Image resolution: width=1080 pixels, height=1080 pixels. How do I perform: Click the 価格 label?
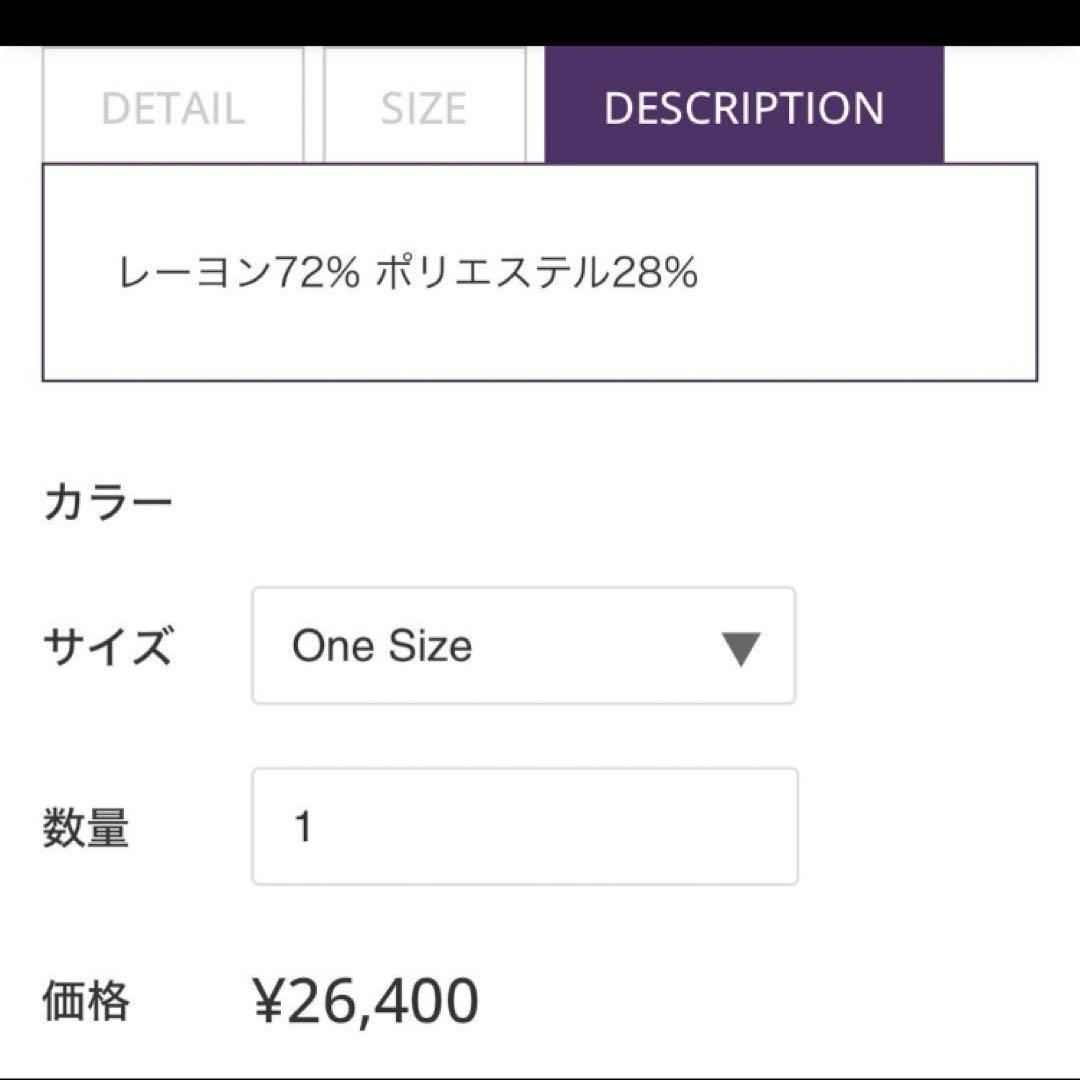tap(86, 1001)
